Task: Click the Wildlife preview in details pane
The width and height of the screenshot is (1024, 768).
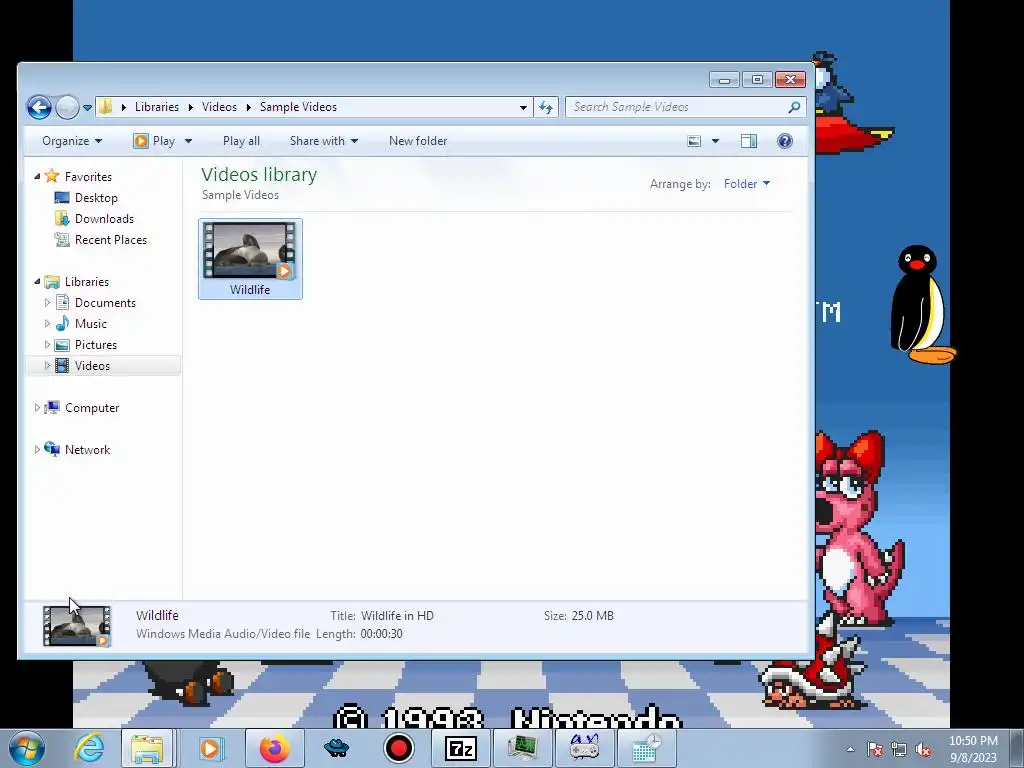Action: coord(77,626)
